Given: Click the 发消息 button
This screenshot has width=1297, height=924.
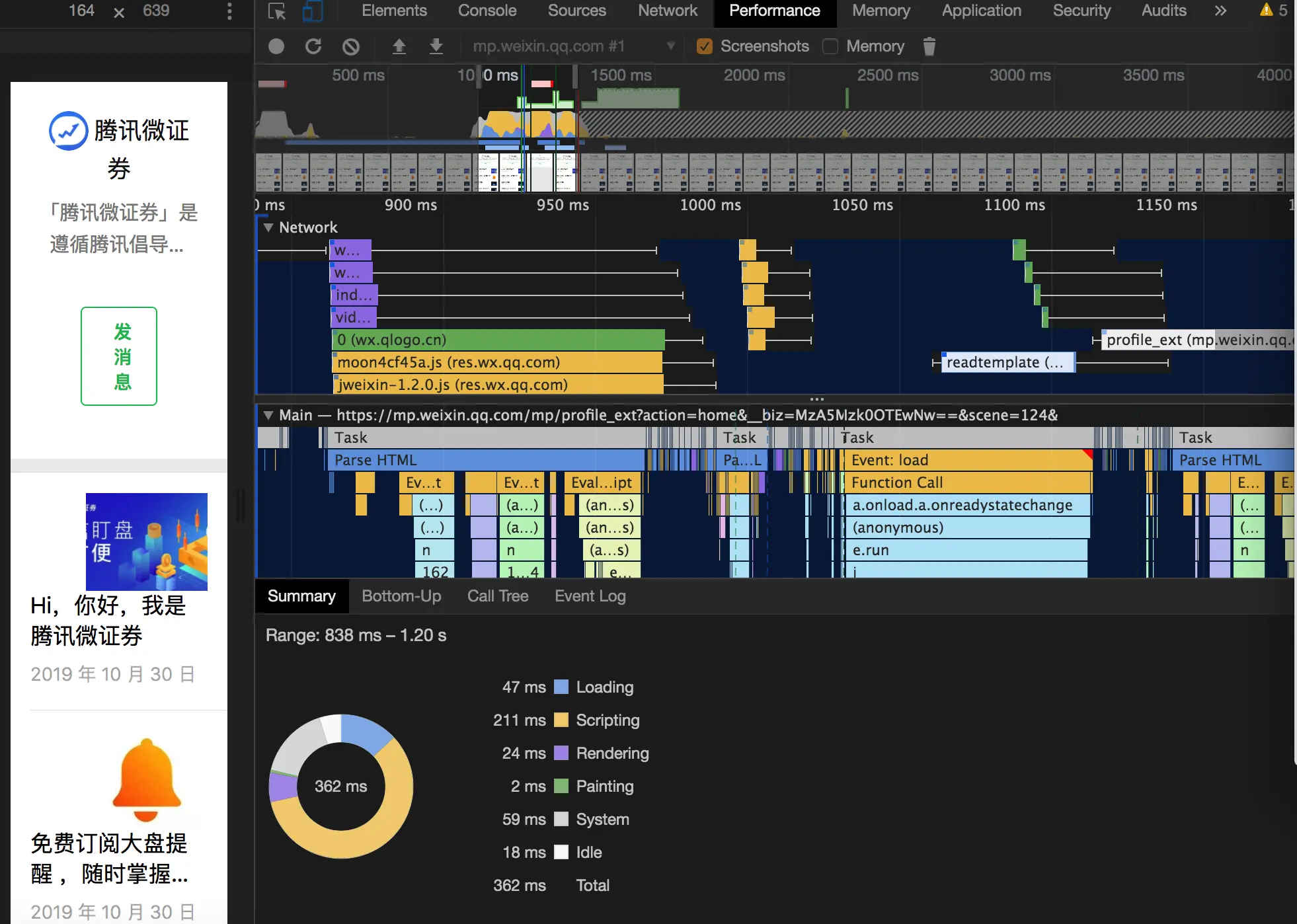Looking at the screenshot, I should tap(119, 356).
